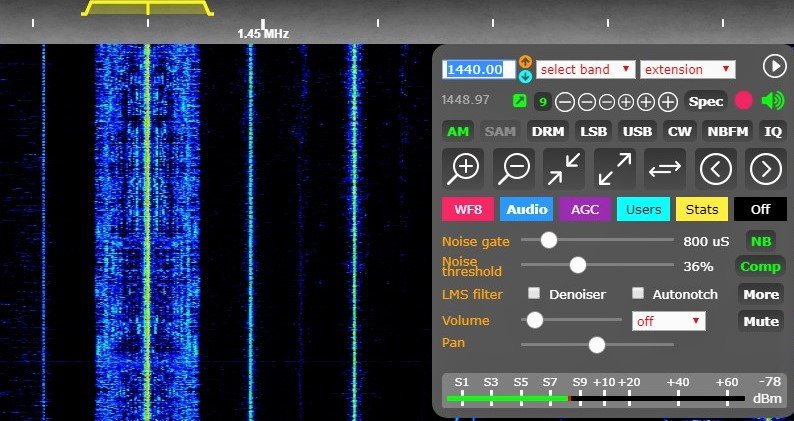Switch to the Stats tab

[702, 209]
